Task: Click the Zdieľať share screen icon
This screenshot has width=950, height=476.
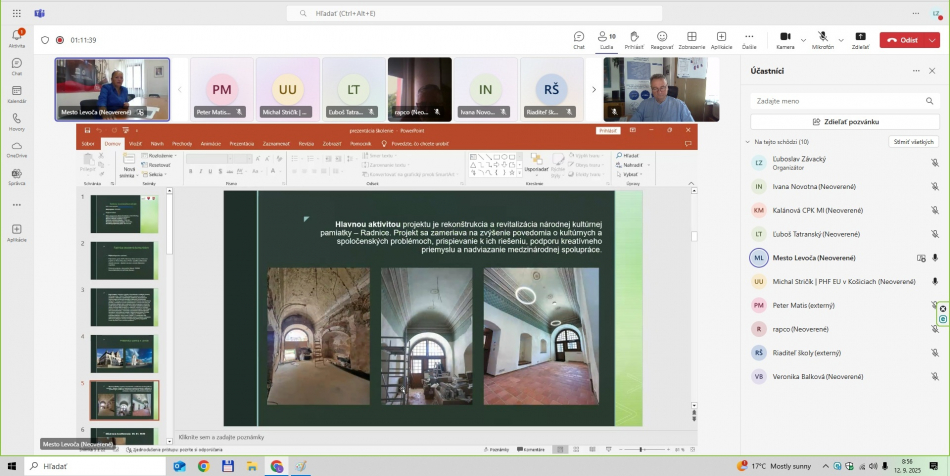Action: click(x=860, y=39)
